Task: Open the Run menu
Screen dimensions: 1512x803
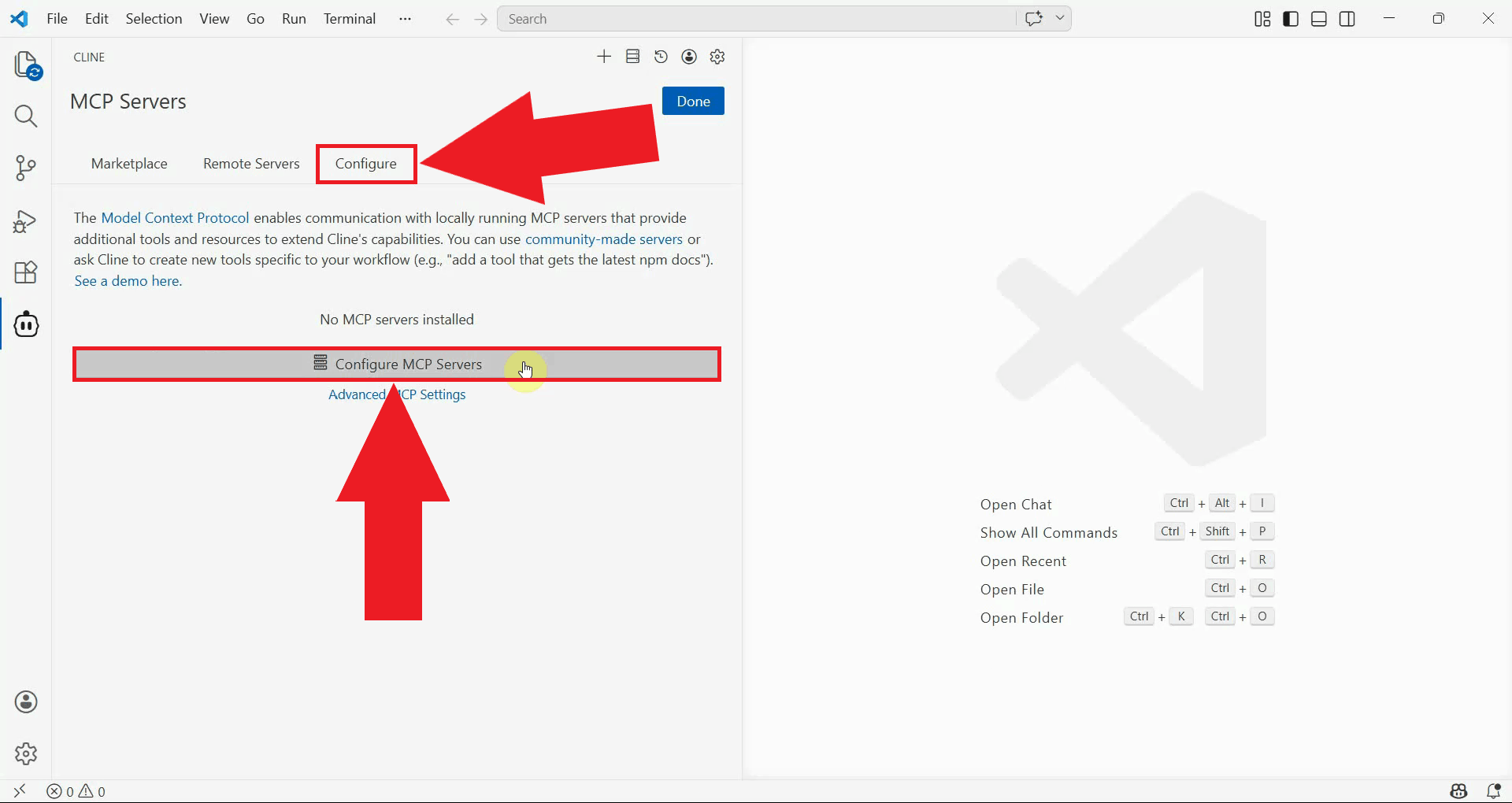Action: pos(294,19)
